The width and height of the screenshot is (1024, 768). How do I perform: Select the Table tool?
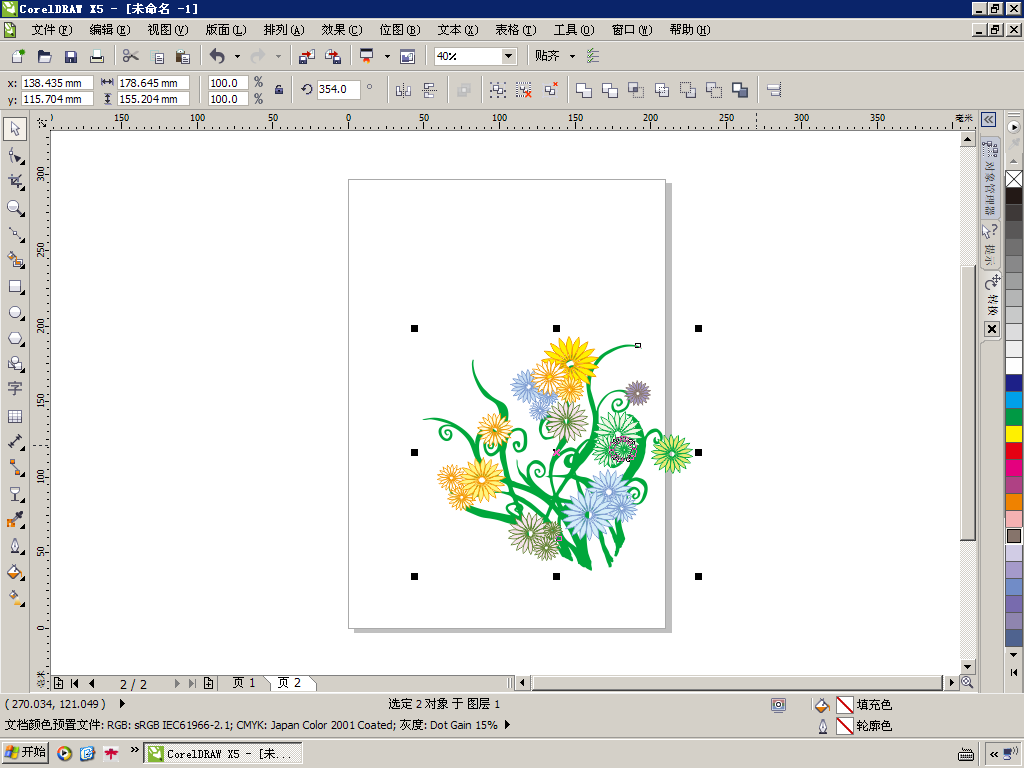(x=15, y=416)
